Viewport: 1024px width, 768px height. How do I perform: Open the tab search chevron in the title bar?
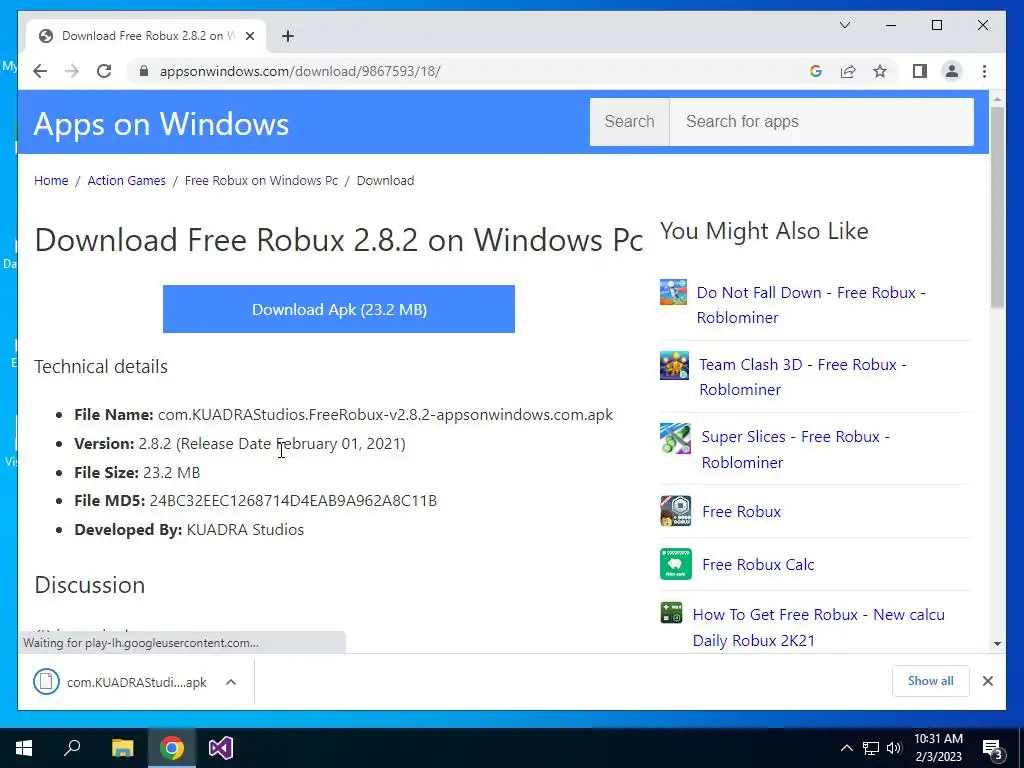(844, 25)
